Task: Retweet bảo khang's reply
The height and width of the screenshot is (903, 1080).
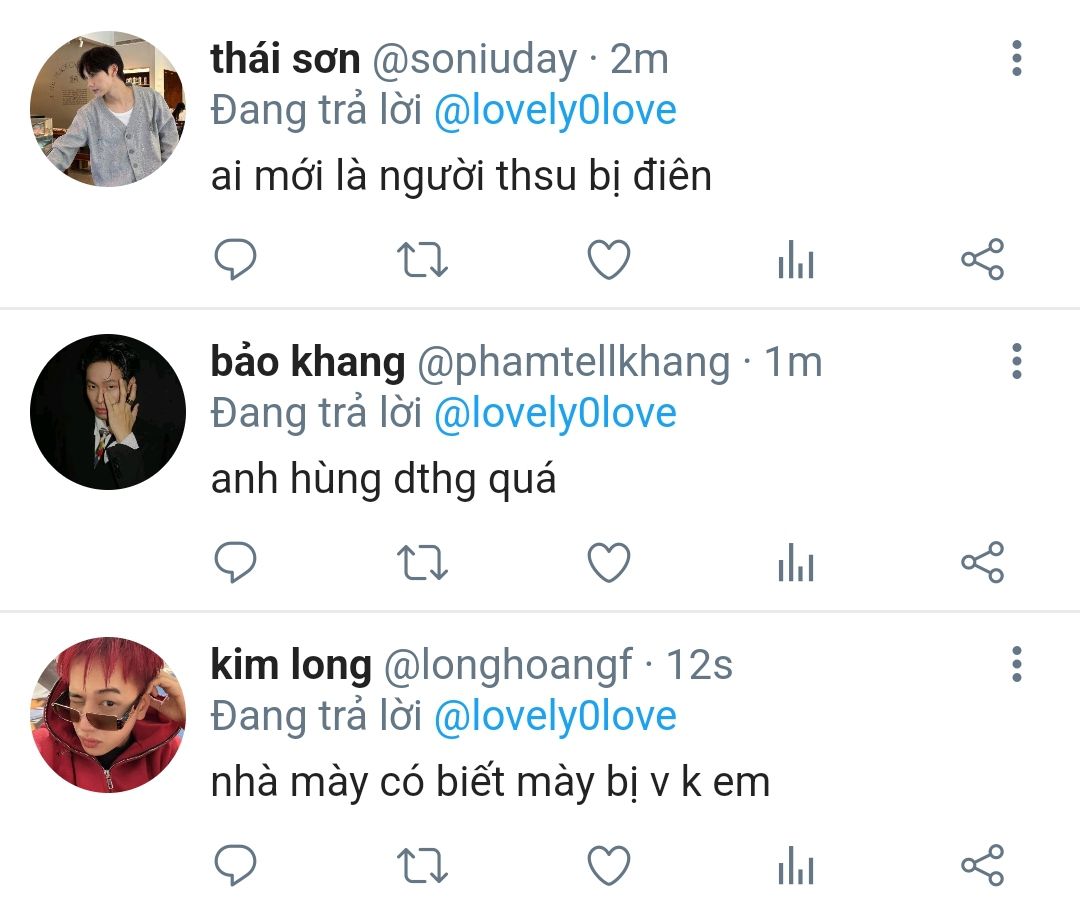Action: pyautogui.click(x=422, y=563)
